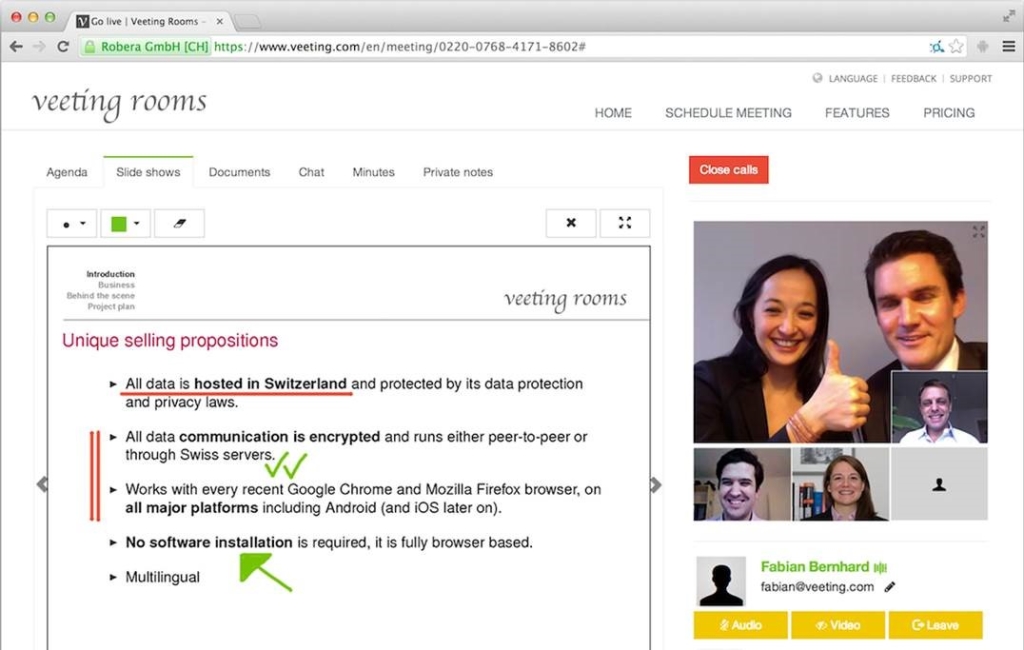Enter browser fullscreen via top-right arrows

(1009, 17)
